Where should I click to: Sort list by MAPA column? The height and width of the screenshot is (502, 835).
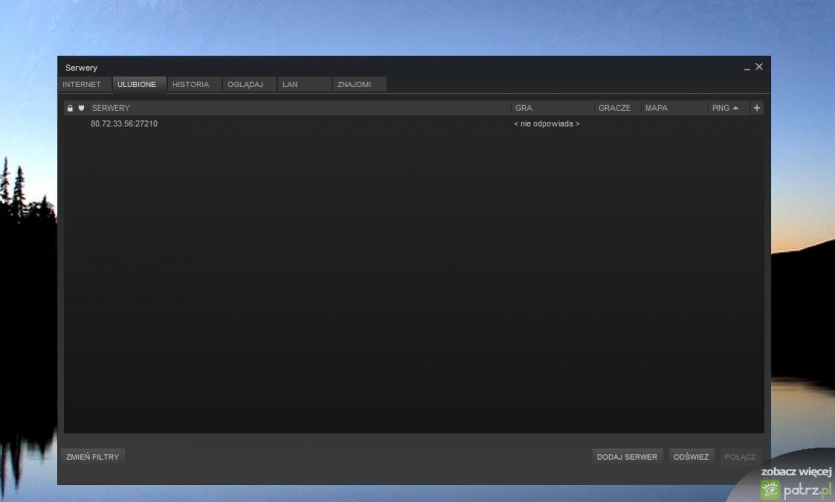click(656, 108)
